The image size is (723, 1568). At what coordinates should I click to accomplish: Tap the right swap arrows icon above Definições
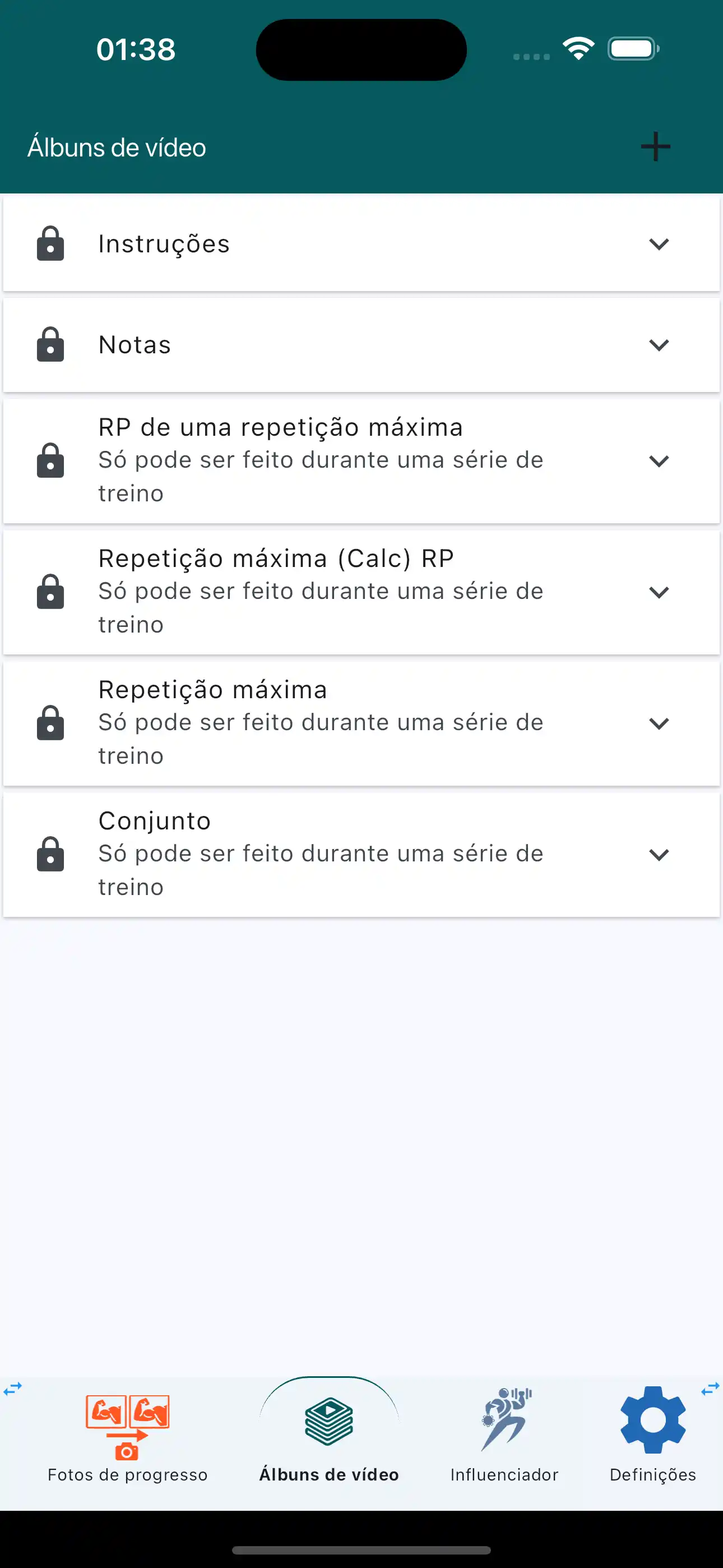coord(710,1390)
